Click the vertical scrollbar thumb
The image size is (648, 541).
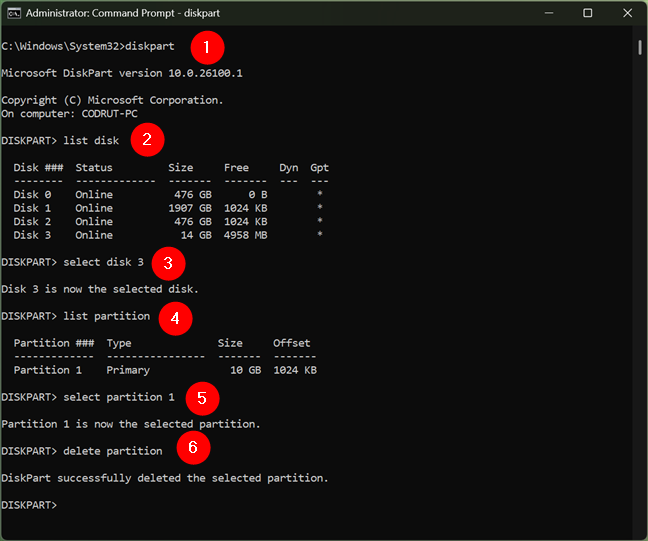click(x=640, y=48)
